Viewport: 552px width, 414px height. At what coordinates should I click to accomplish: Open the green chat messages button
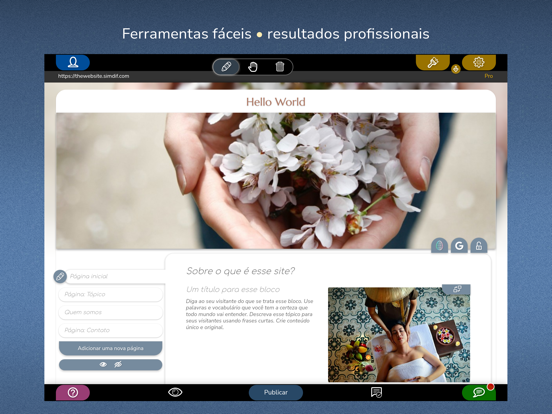pyautogui.click(x=479, y=392)
